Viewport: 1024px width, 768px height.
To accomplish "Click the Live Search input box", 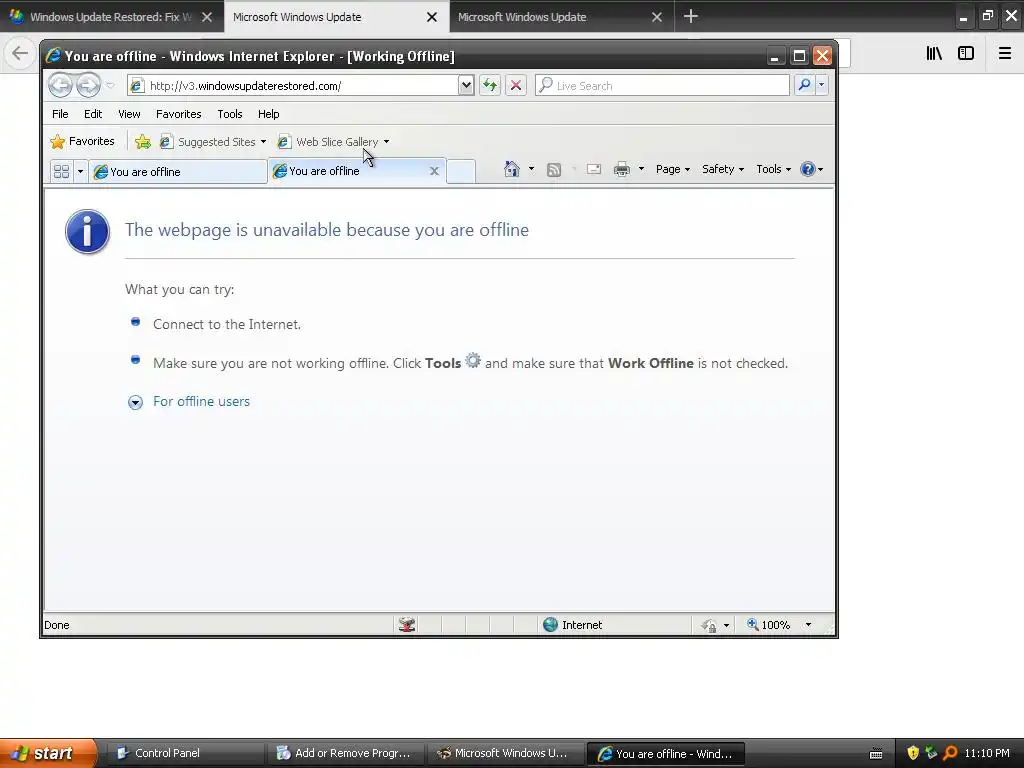I will 662,86.
